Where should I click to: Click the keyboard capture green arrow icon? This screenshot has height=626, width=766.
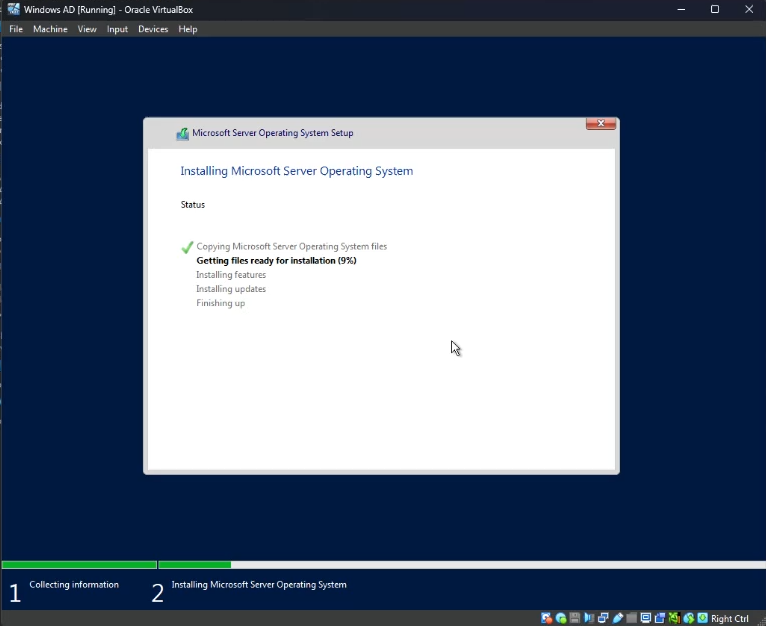point(702,618)
